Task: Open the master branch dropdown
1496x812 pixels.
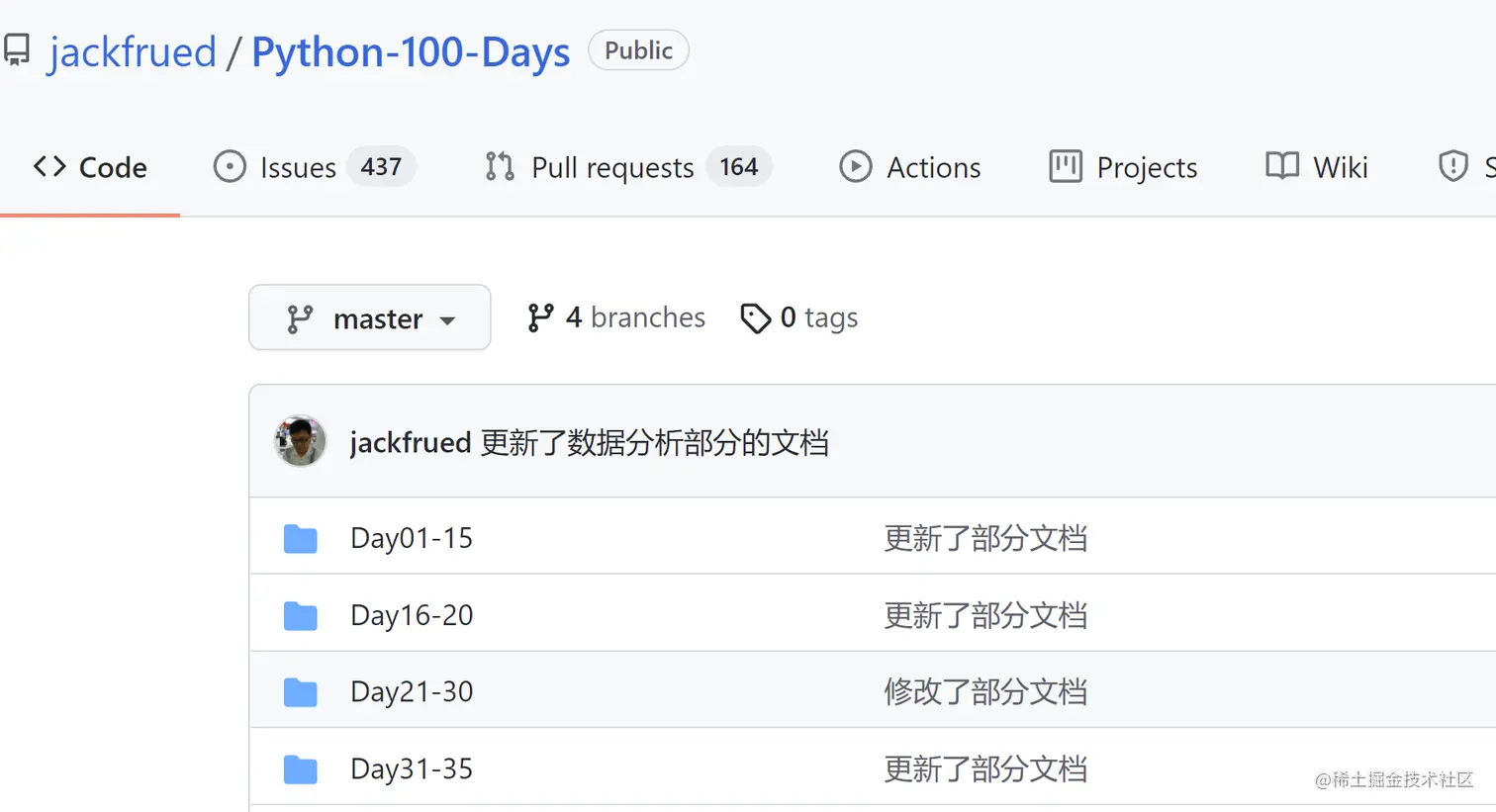Action: point(370,317)
